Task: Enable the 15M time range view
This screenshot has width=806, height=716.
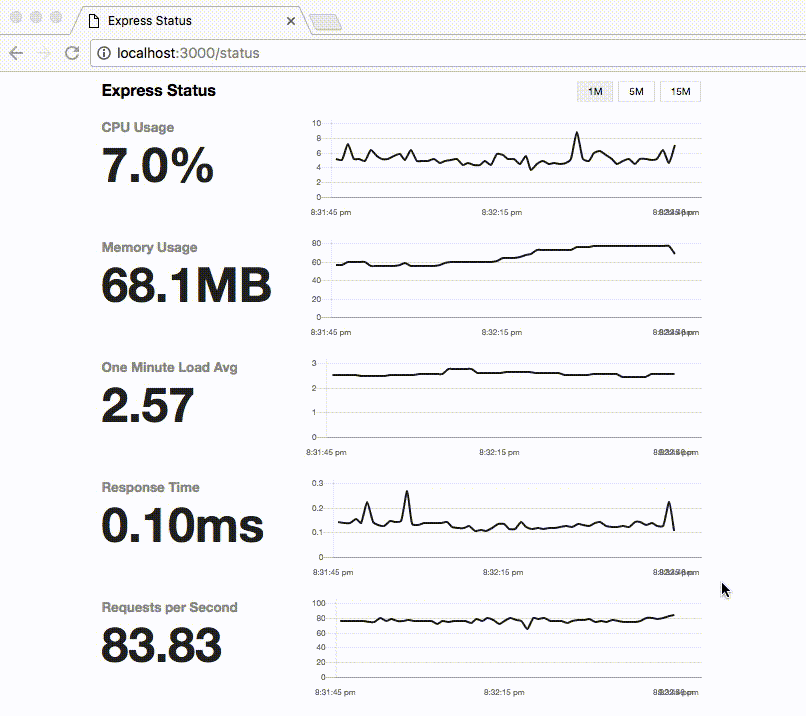Action: tap(679, 91)
